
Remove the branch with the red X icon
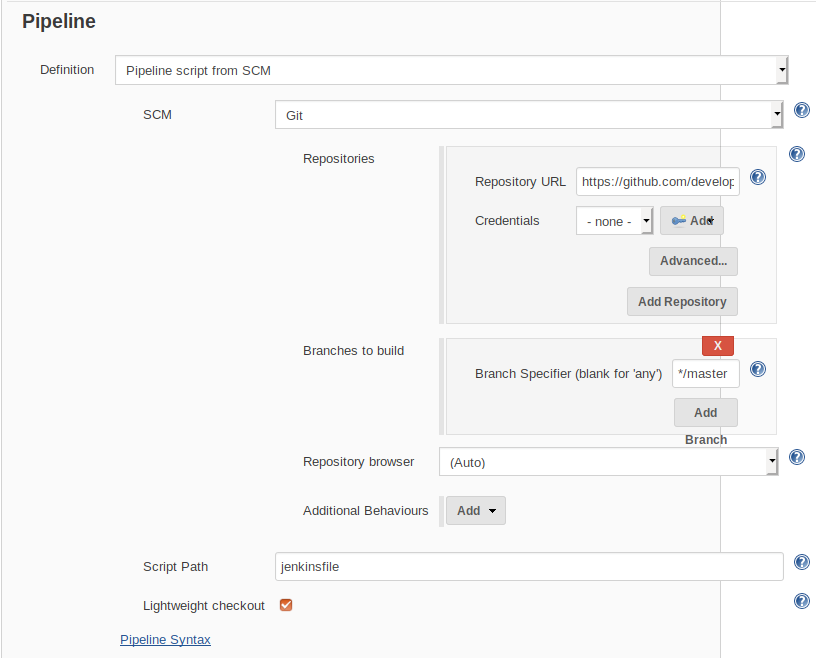click(x=717, y=344)
